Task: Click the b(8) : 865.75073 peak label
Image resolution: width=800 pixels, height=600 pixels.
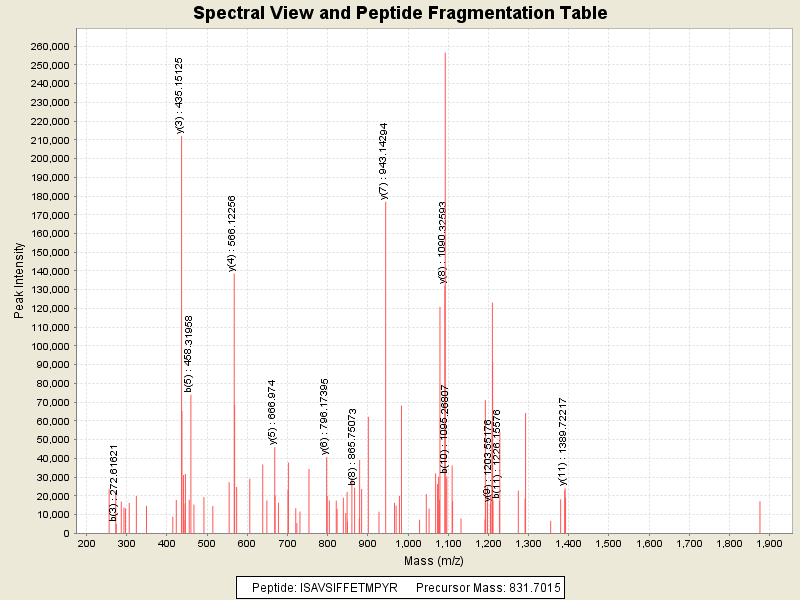Action: point(352,446)
